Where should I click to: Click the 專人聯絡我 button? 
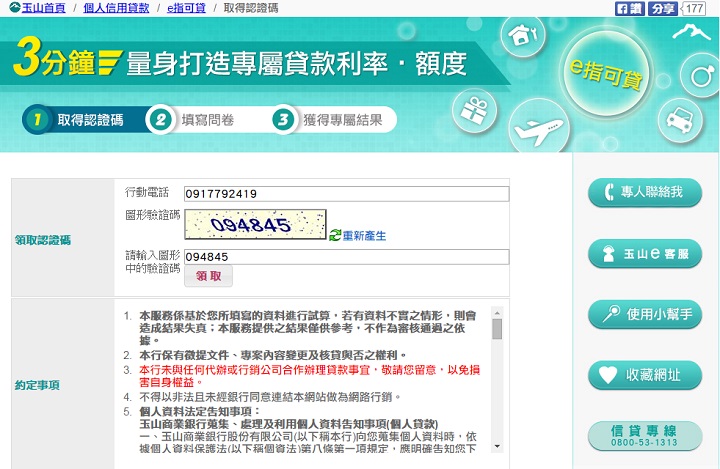coord(645,192)
